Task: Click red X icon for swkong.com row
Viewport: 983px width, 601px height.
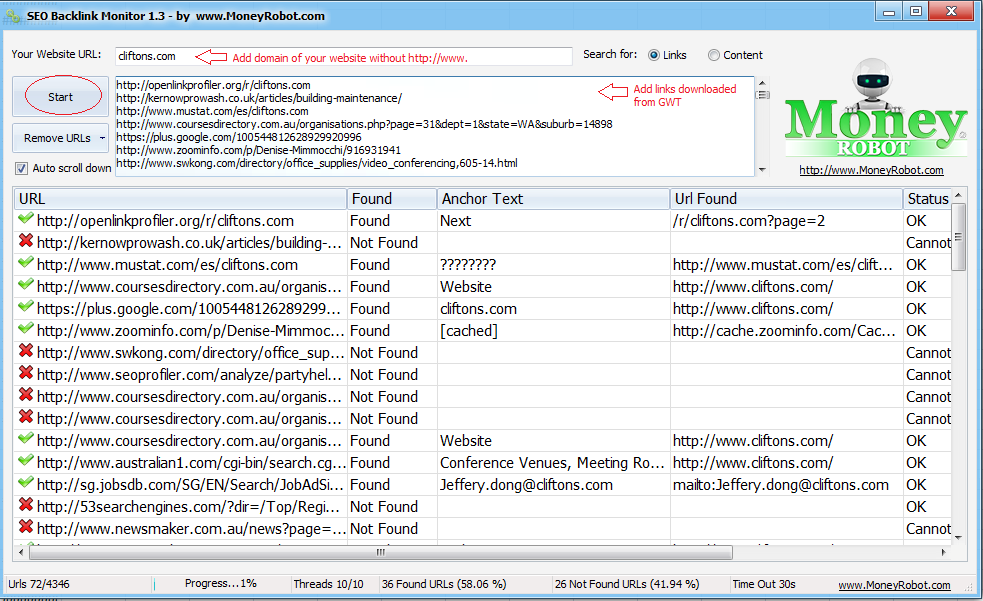Action: click(x=26, y=353)
